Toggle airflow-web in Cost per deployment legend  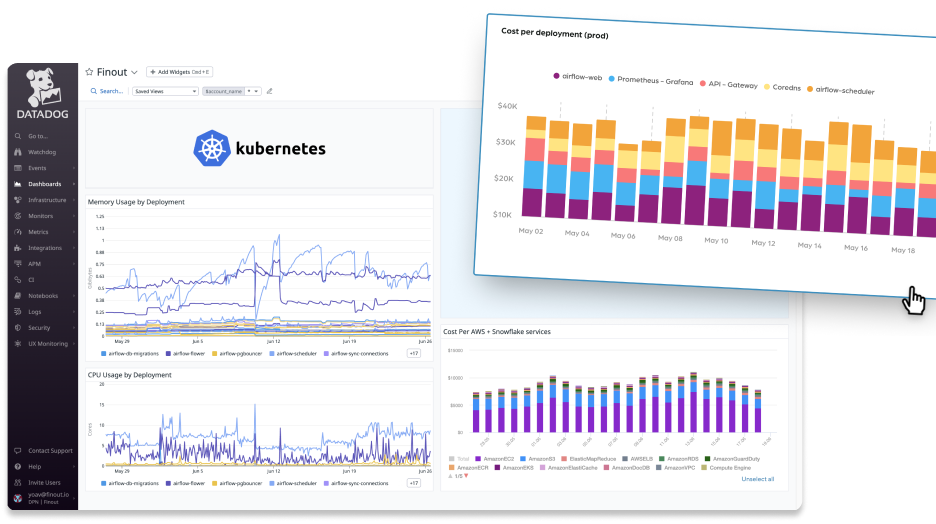(577, 76)
